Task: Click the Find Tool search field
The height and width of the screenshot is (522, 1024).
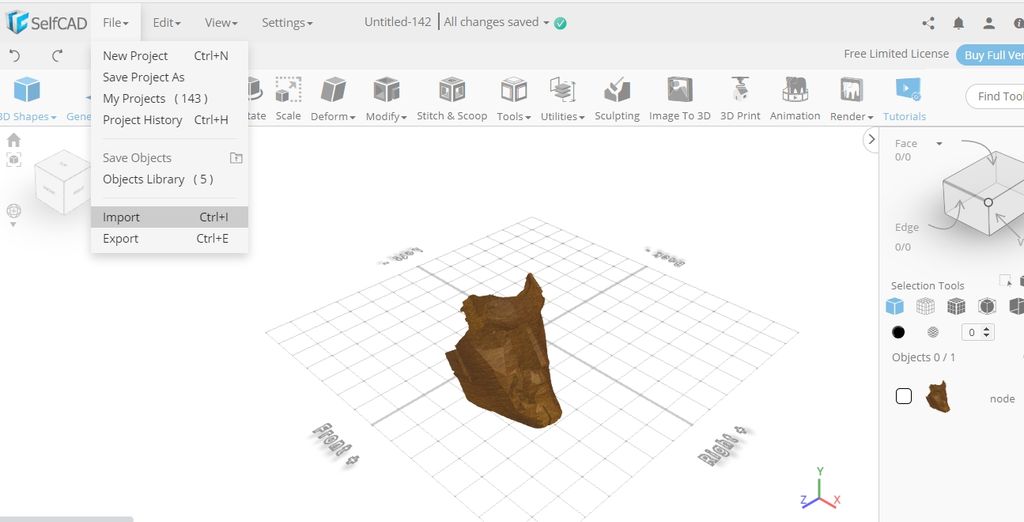Action: point(996,96)
